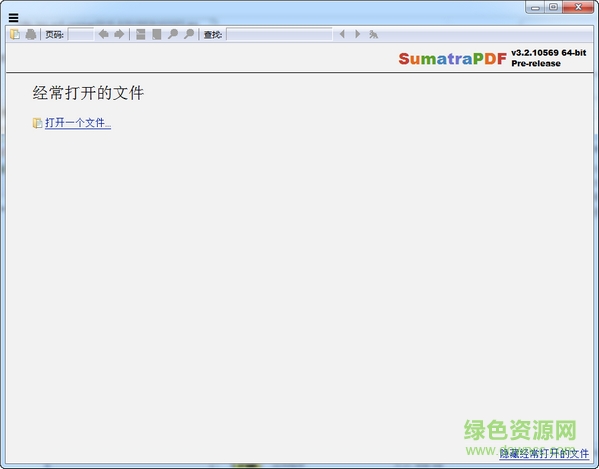Minimize the SumatraPDF window
This screenshot has width=599, height=469.
(535, 7)
